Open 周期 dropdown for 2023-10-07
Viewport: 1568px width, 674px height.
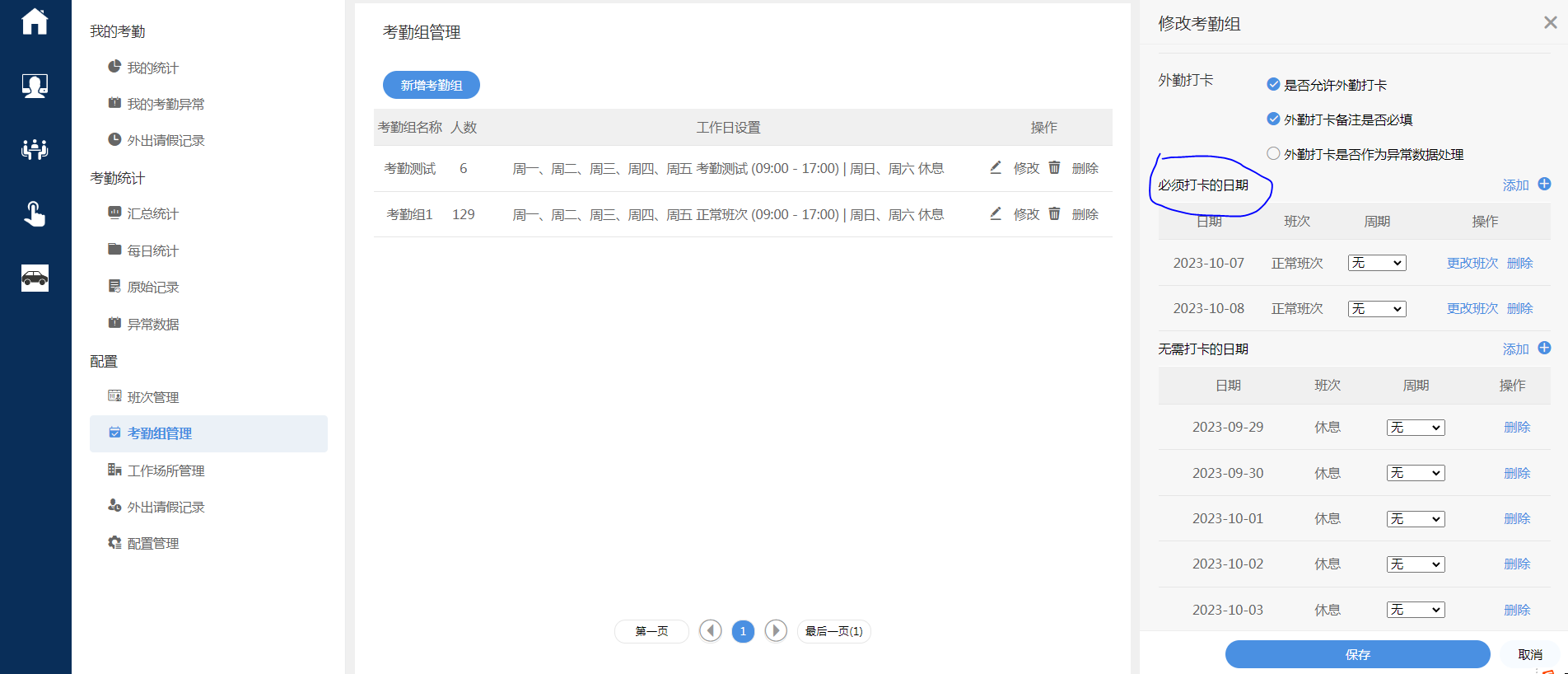click(x=1376, y=263)
